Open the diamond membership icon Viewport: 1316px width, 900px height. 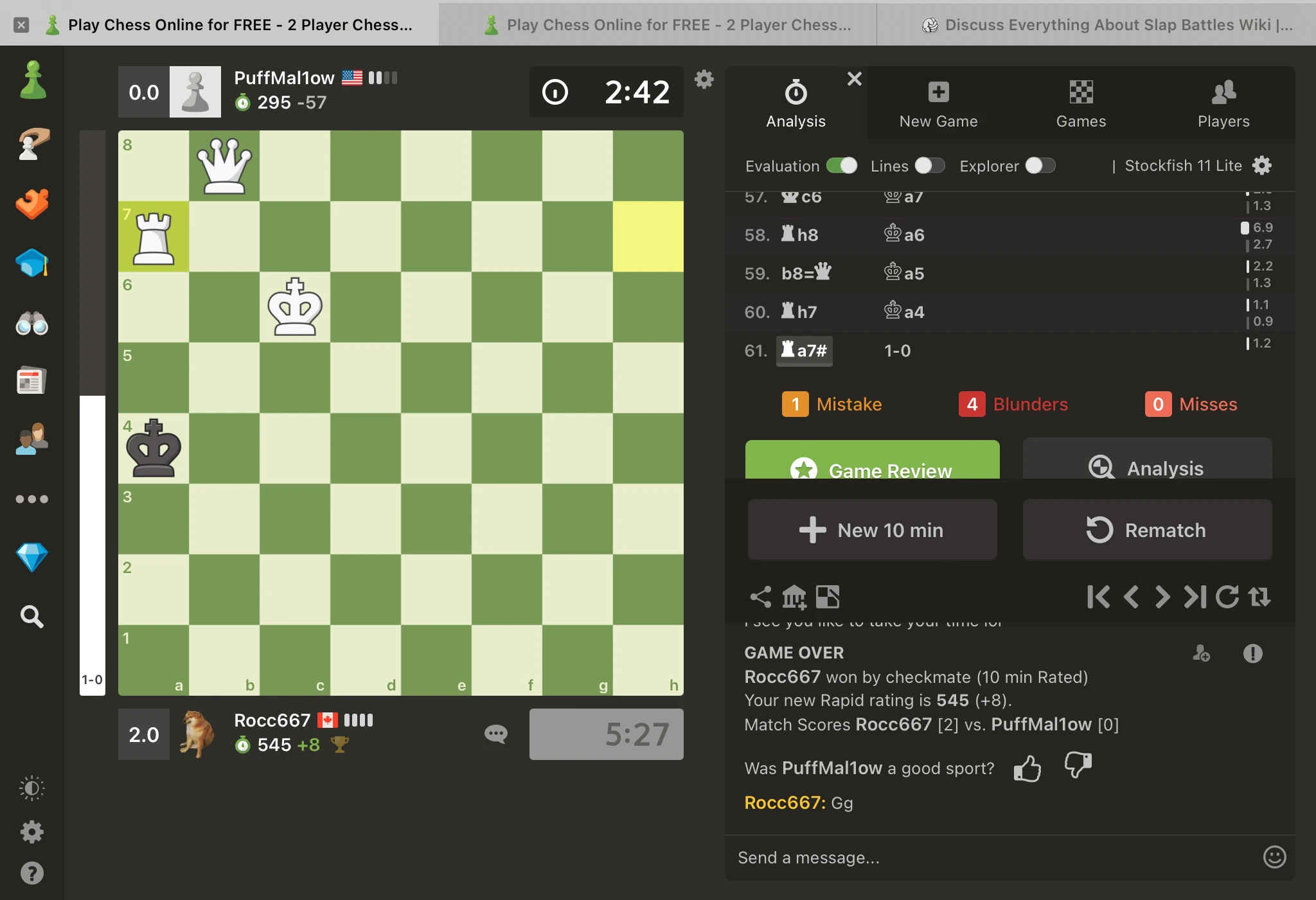coord(32,557)
